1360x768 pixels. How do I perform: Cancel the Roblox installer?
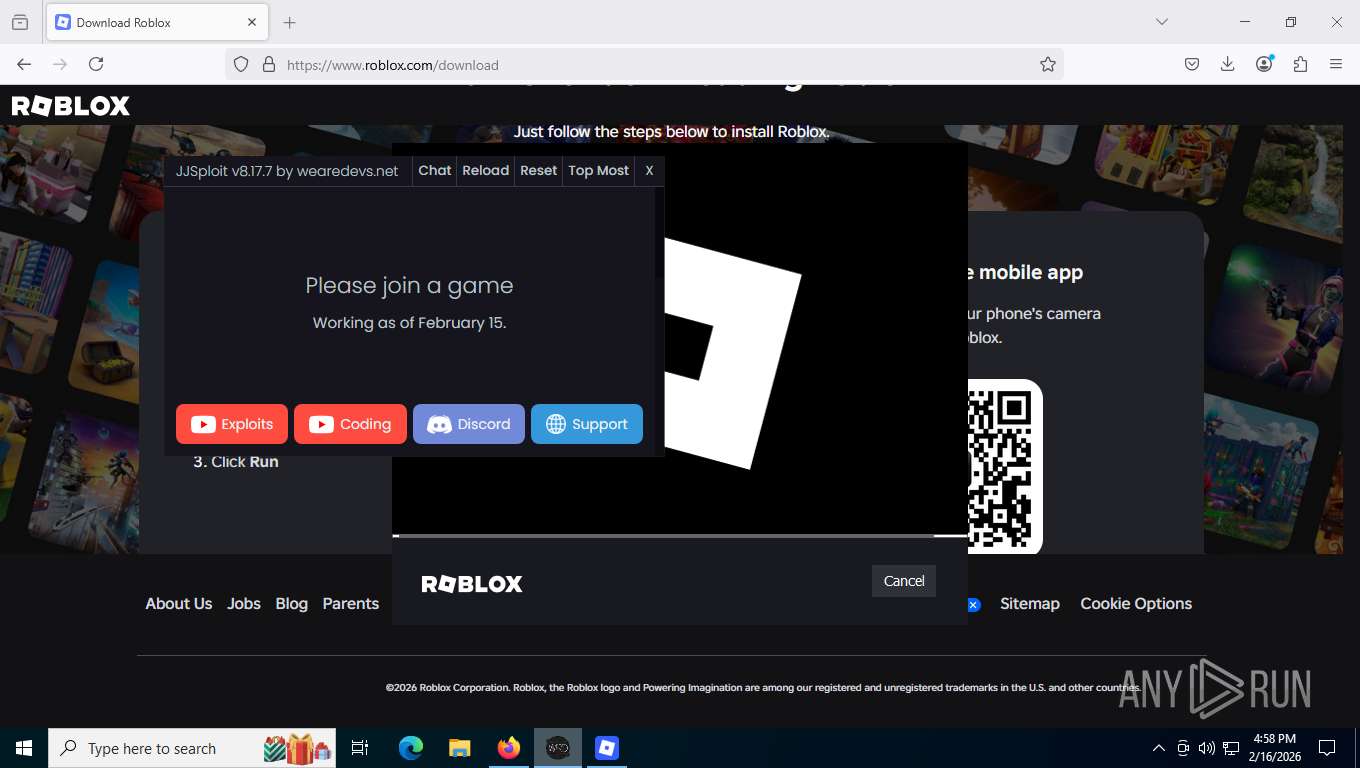[x=904, y=581]
